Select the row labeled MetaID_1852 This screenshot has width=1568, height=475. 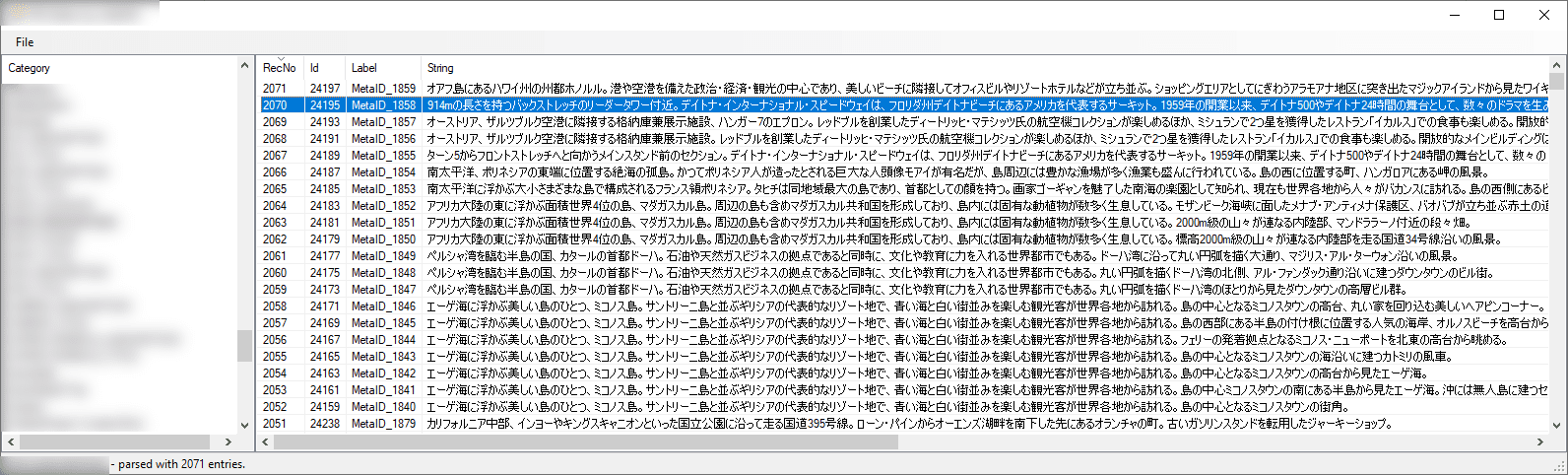pos(903,206)
